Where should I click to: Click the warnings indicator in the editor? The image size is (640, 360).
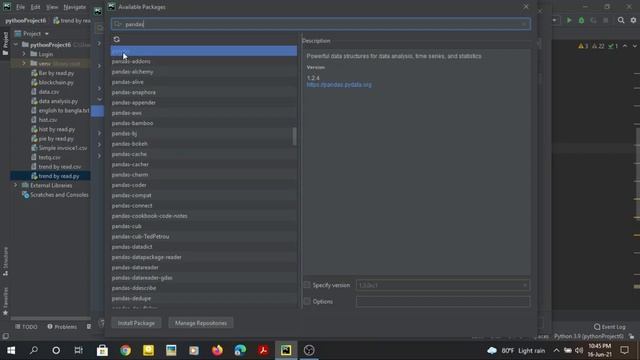[582, 46]
